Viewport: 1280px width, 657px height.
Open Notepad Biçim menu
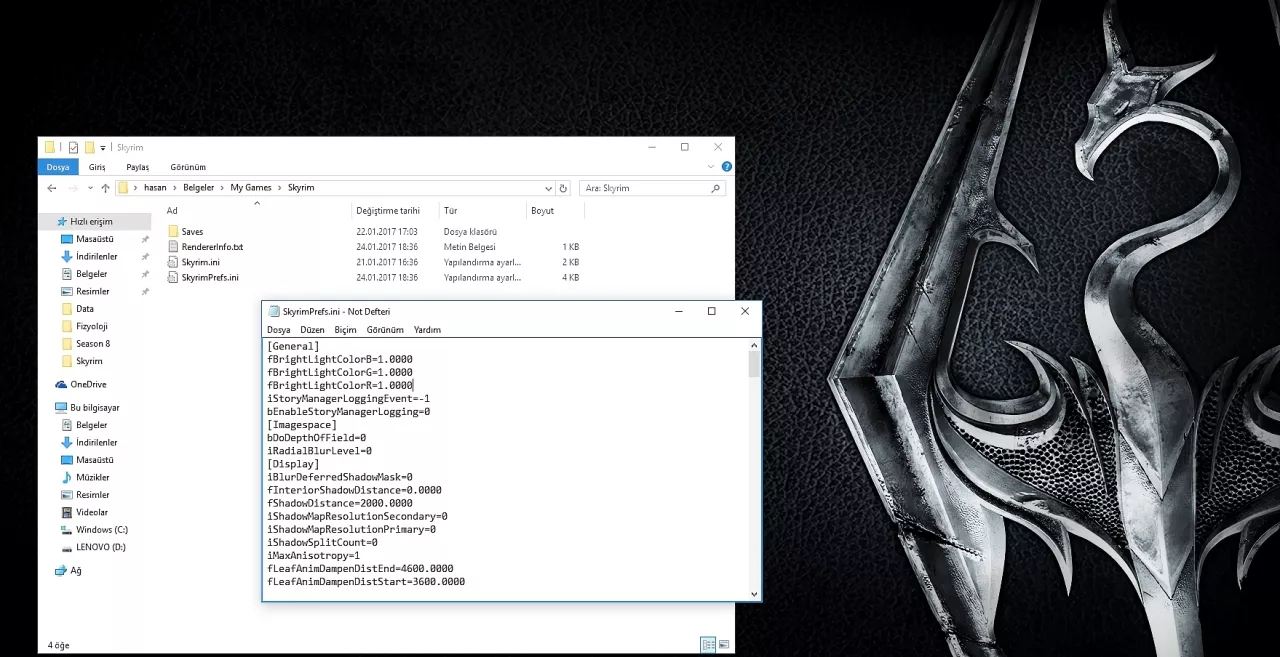pyautogui.click(x=345, y=329)
